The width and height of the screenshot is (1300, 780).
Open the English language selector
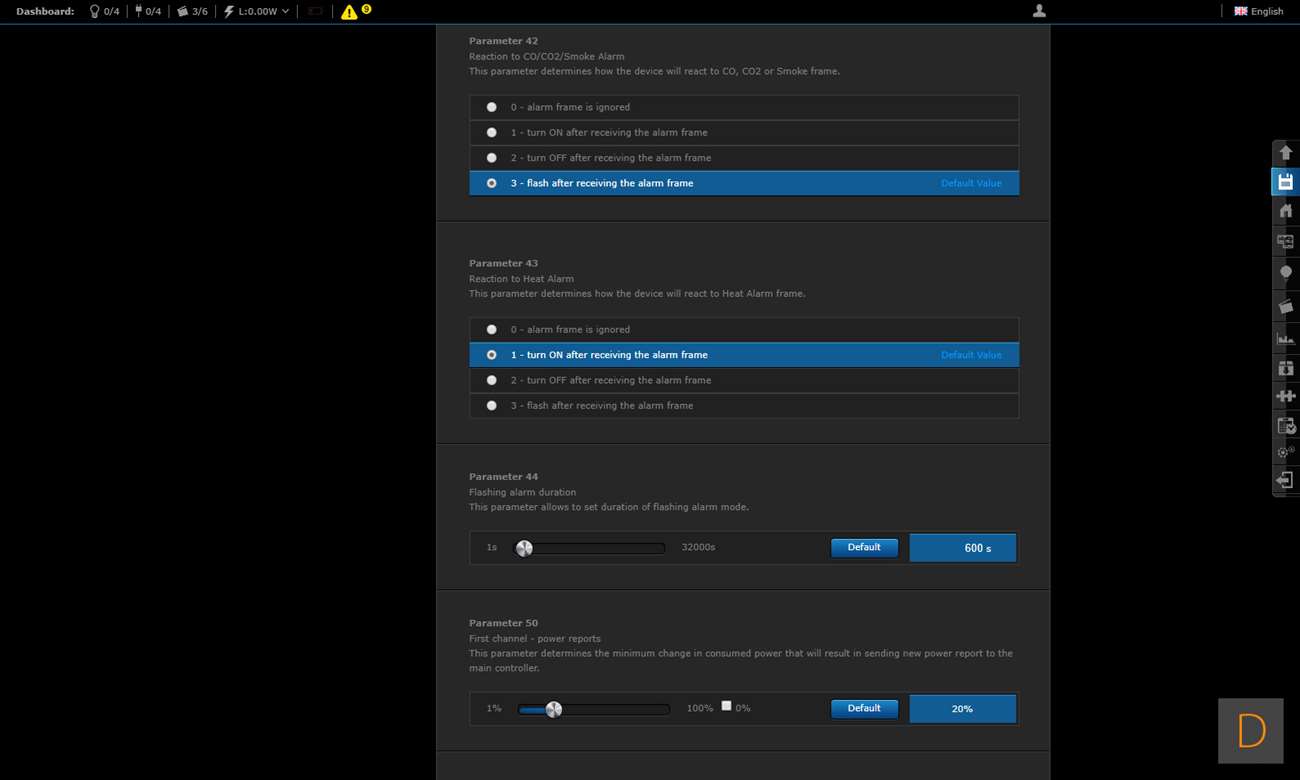(1259, 11)
